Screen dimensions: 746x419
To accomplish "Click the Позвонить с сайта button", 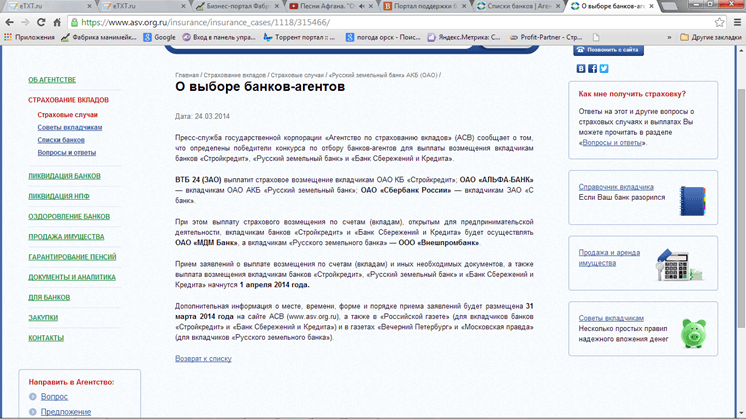I will (609, 49).
